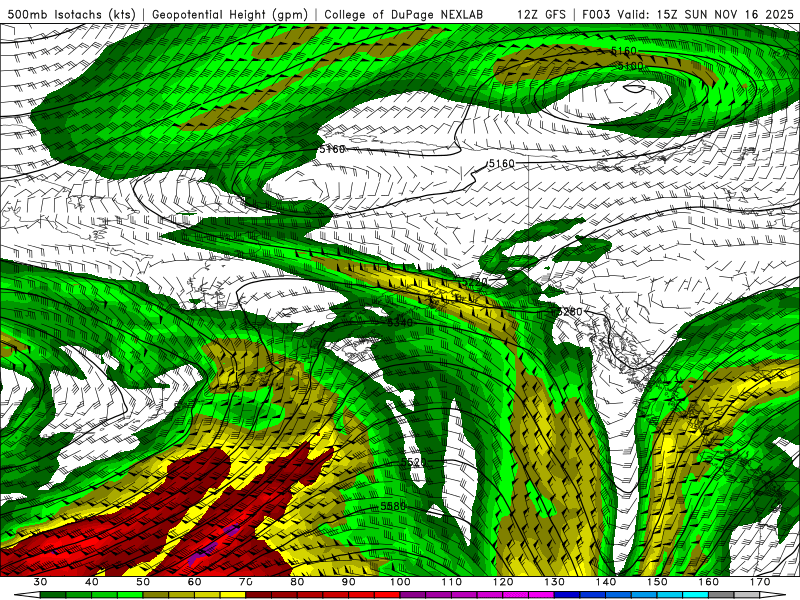
Task: Click the 60 knot legend label
Action: pyautogui.click(x=194, y=582)
